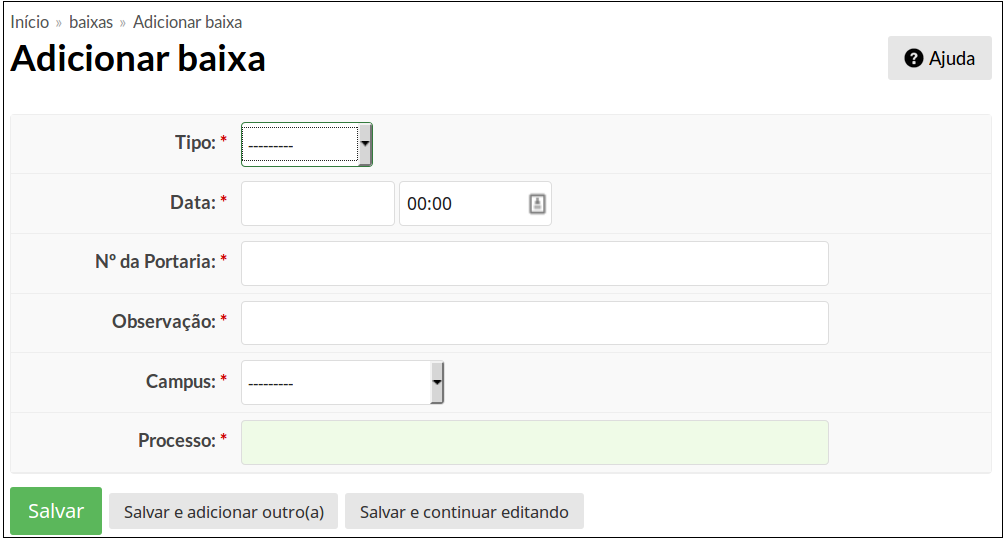Click the Data date input field
1008x542 pixels.
(318, 204)
